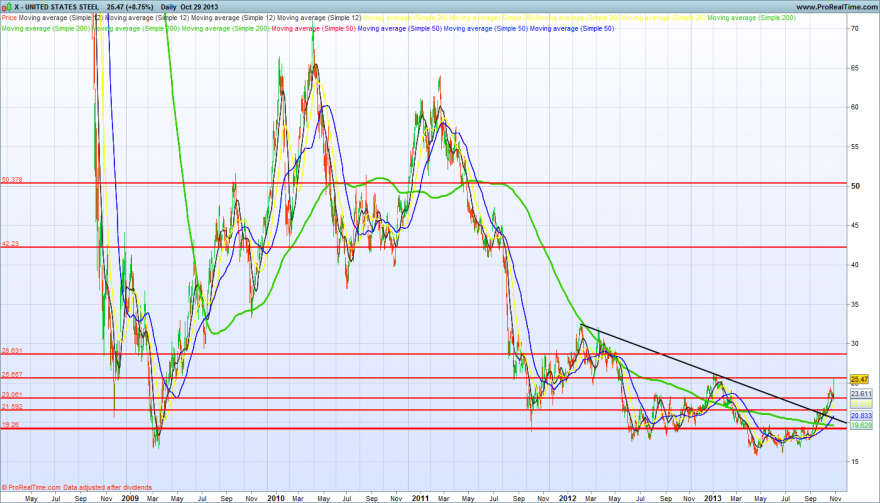Image resolution: width=880 pixels, height=503 pixels.
Task: Click the orange 25.47 current price tag
Action: [x=860, y=379]
